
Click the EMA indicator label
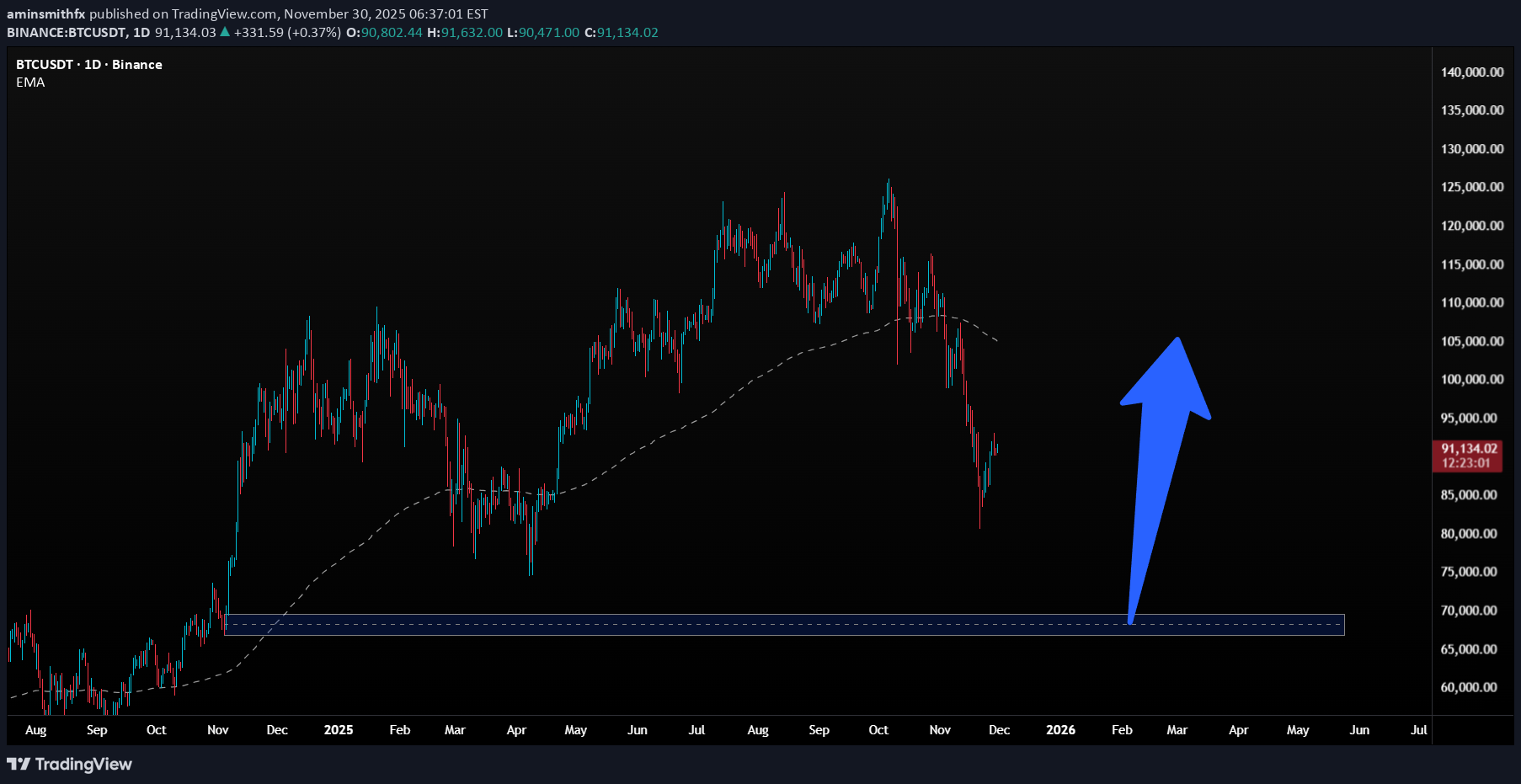point(30,83)
